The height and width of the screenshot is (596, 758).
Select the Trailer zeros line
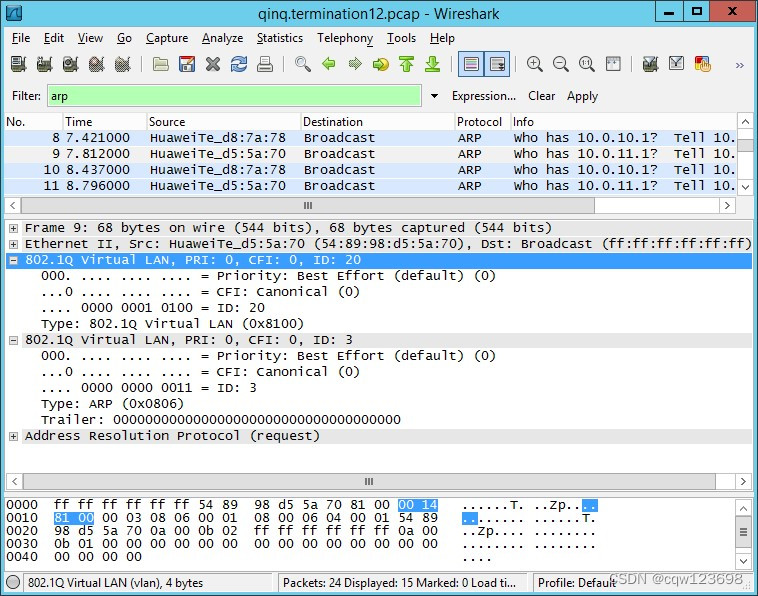221,420
